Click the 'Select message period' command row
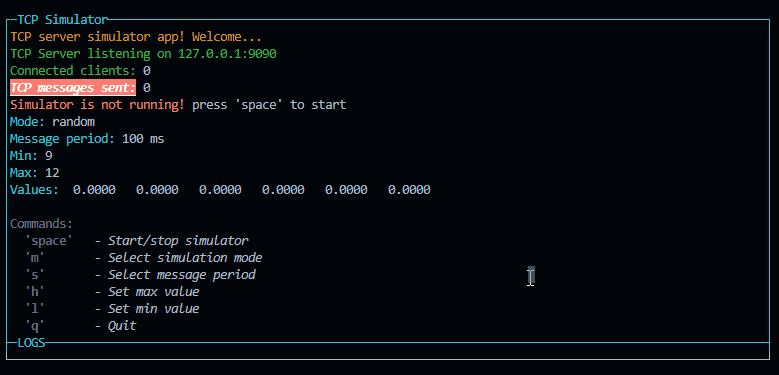Image resolution: width=779 pixels, height=375 pixels. tap(140, 275)
